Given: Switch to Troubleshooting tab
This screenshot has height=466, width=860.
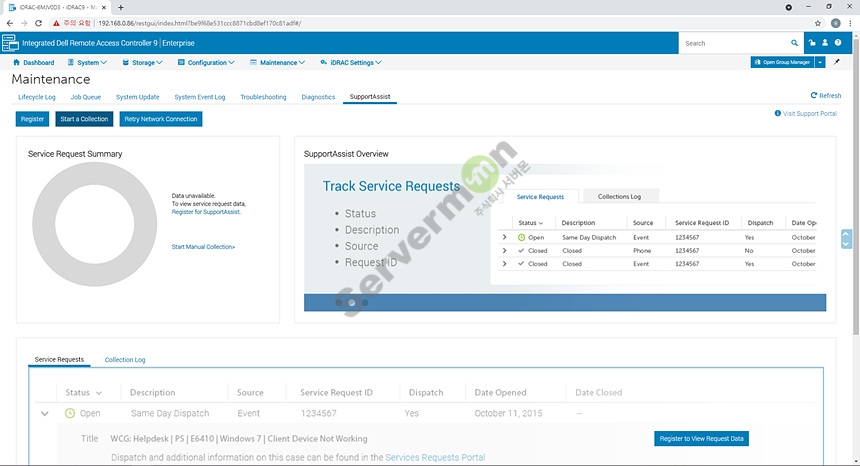Looking at the screenshot, I should (x=263, y=97).
